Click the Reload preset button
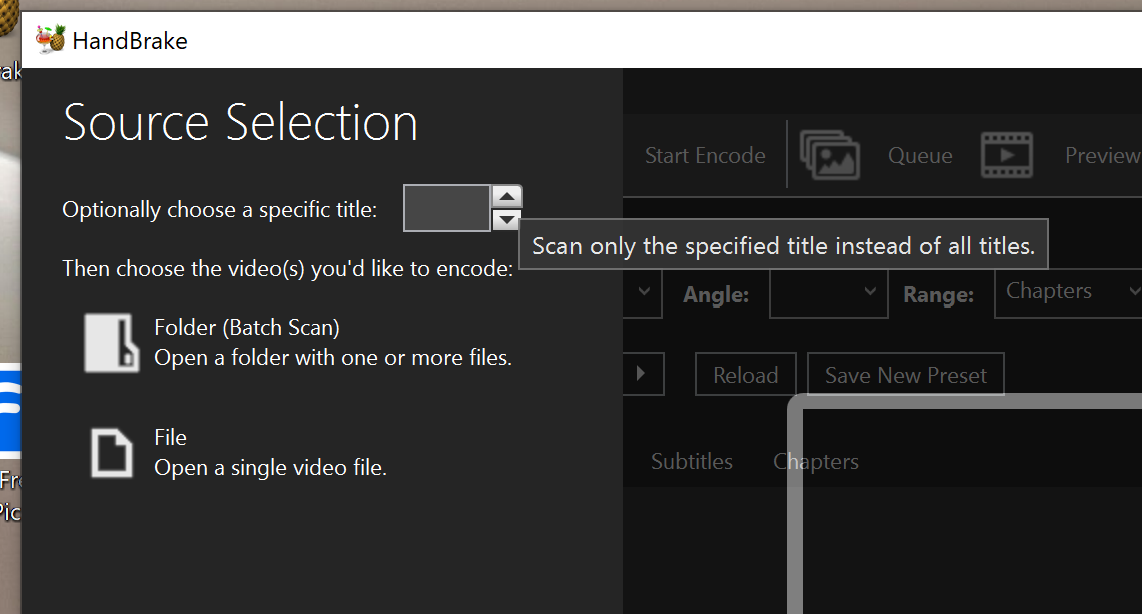1142x614 pixels. (745, 373)
